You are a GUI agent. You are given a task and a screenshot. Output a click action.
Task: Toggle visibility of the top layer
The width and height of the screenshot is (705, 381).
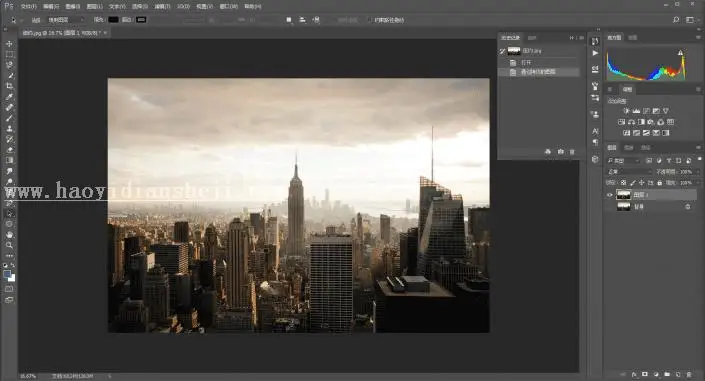(x=610, y=195)
